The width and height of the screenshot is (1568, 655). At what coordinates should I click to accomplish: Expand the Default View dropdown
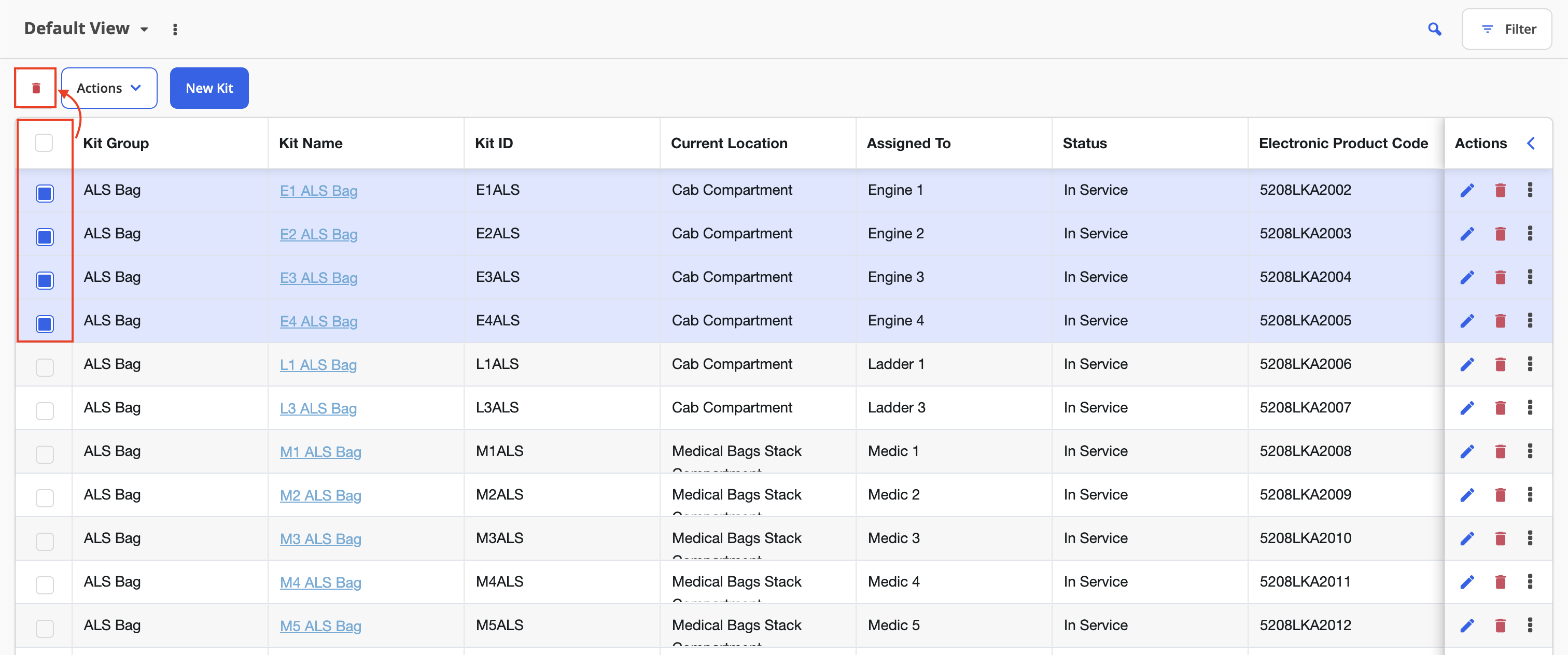tap(86, 29)
